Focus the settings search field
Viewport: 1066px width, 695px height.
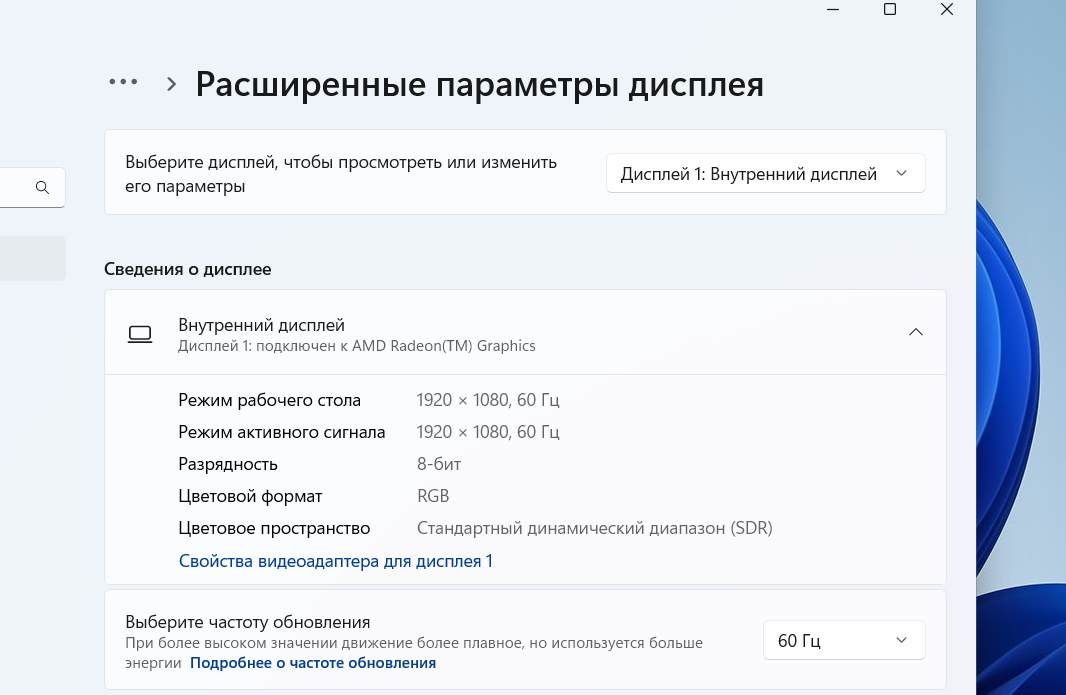[15, 187]
